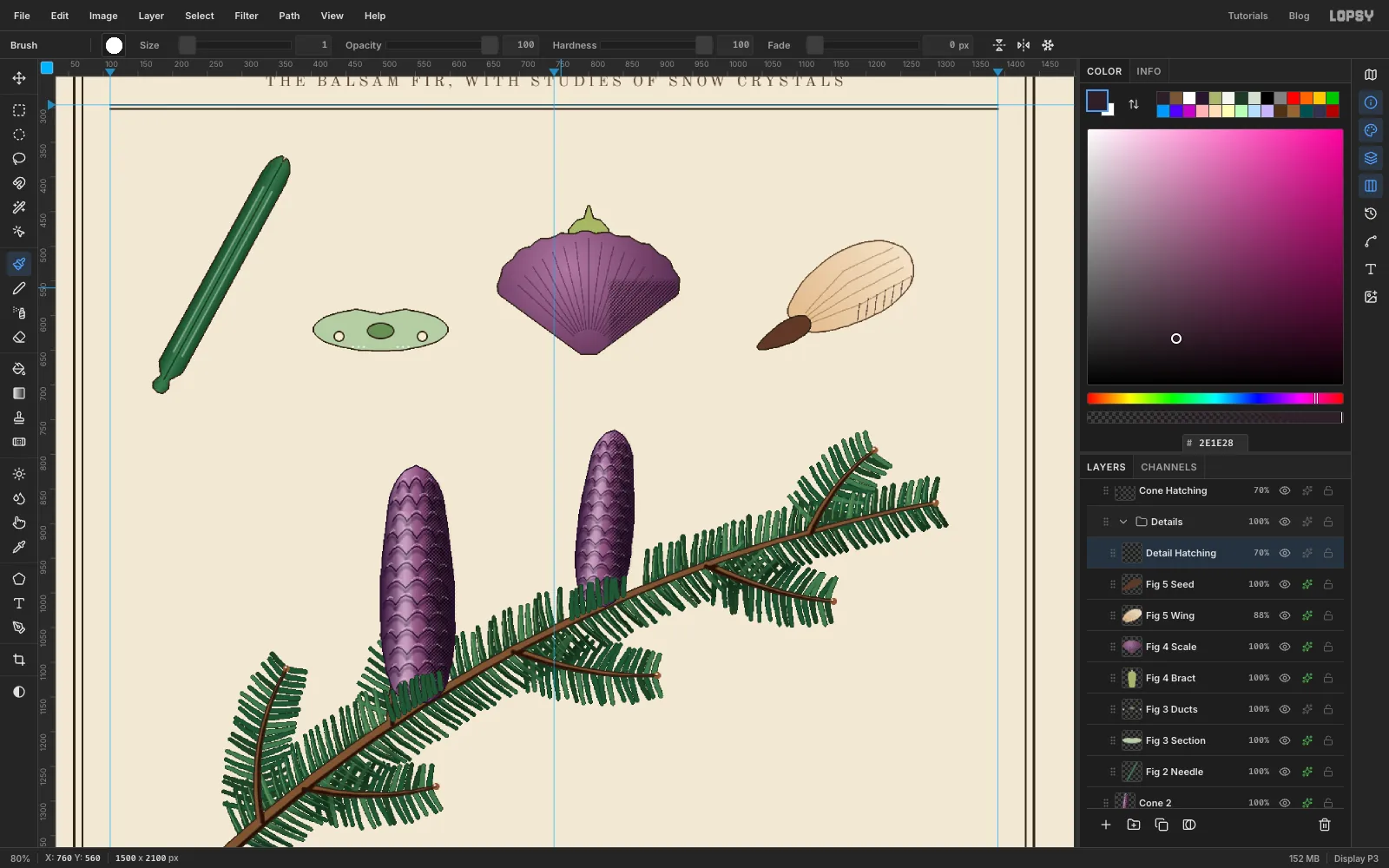Add a new layer with plus icon
Screen dimensions: 1389x868
click(1106, 825)
